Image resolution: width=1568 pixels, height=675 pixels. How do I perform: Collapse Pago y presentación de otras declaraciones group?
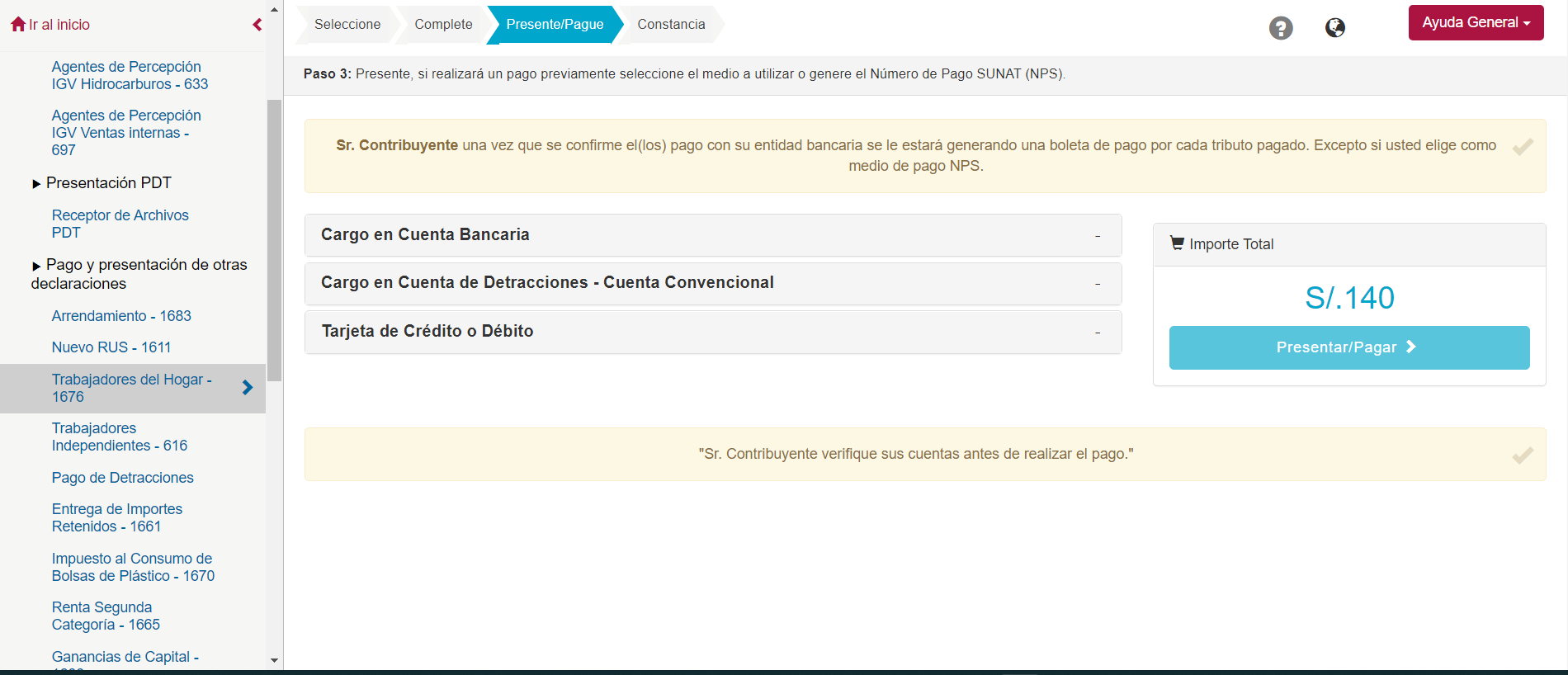(x=36, y=266)
